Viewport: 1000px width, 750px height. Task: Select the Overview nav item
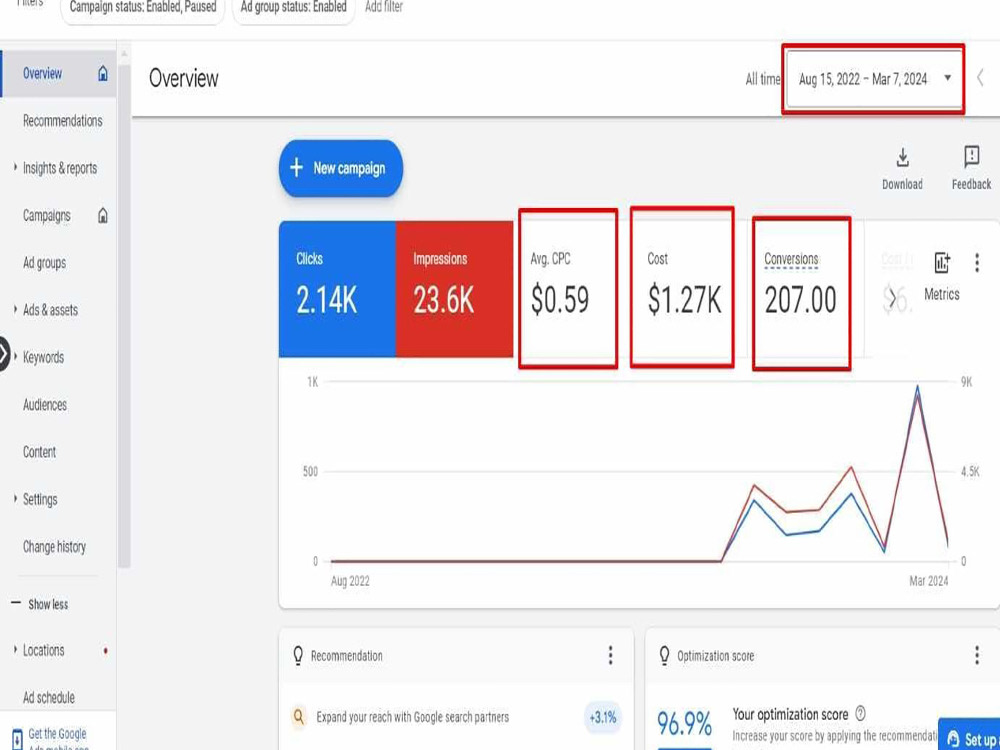click(x=58, y=73)
